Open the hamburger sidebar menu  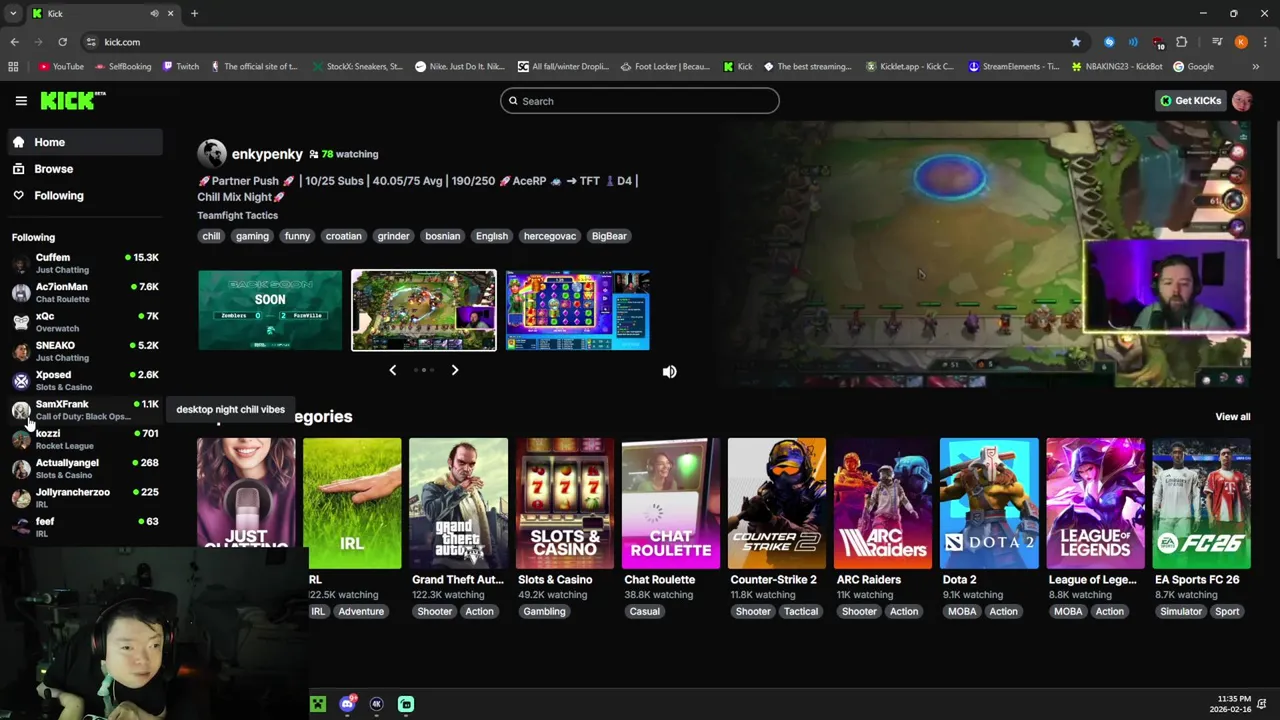[21, 101]
